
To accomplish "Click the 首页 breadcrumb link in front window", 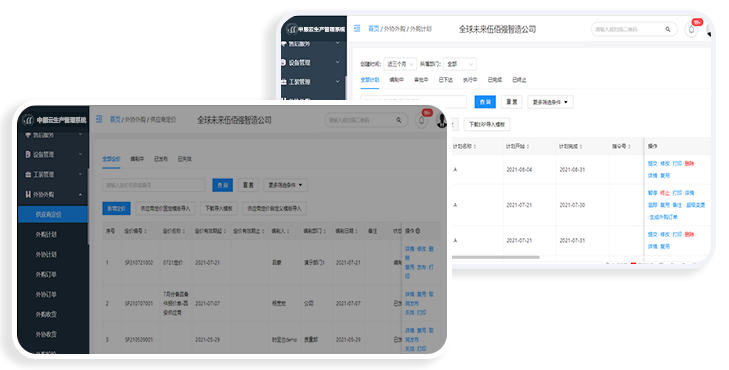I will (115, 120).
